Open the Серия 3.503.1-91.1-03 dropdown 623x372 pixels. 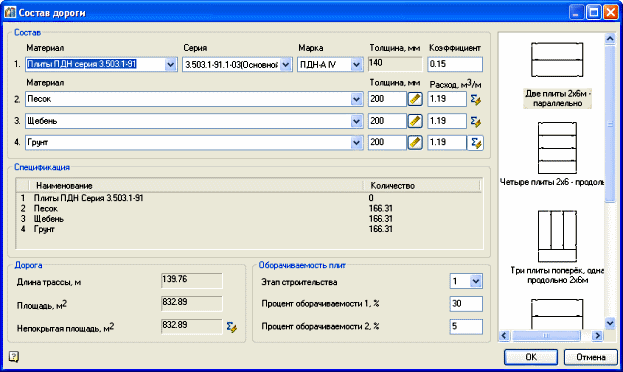(x=286, y=64)
